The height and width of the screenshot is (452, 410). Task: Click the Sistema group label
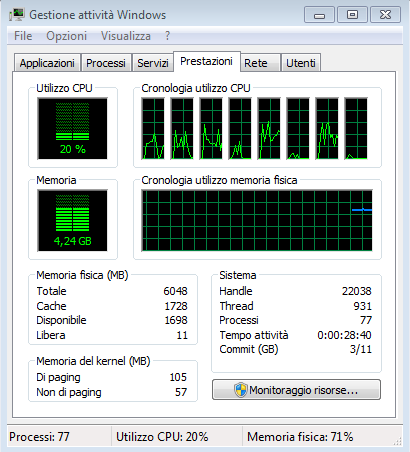pos(238,275)
